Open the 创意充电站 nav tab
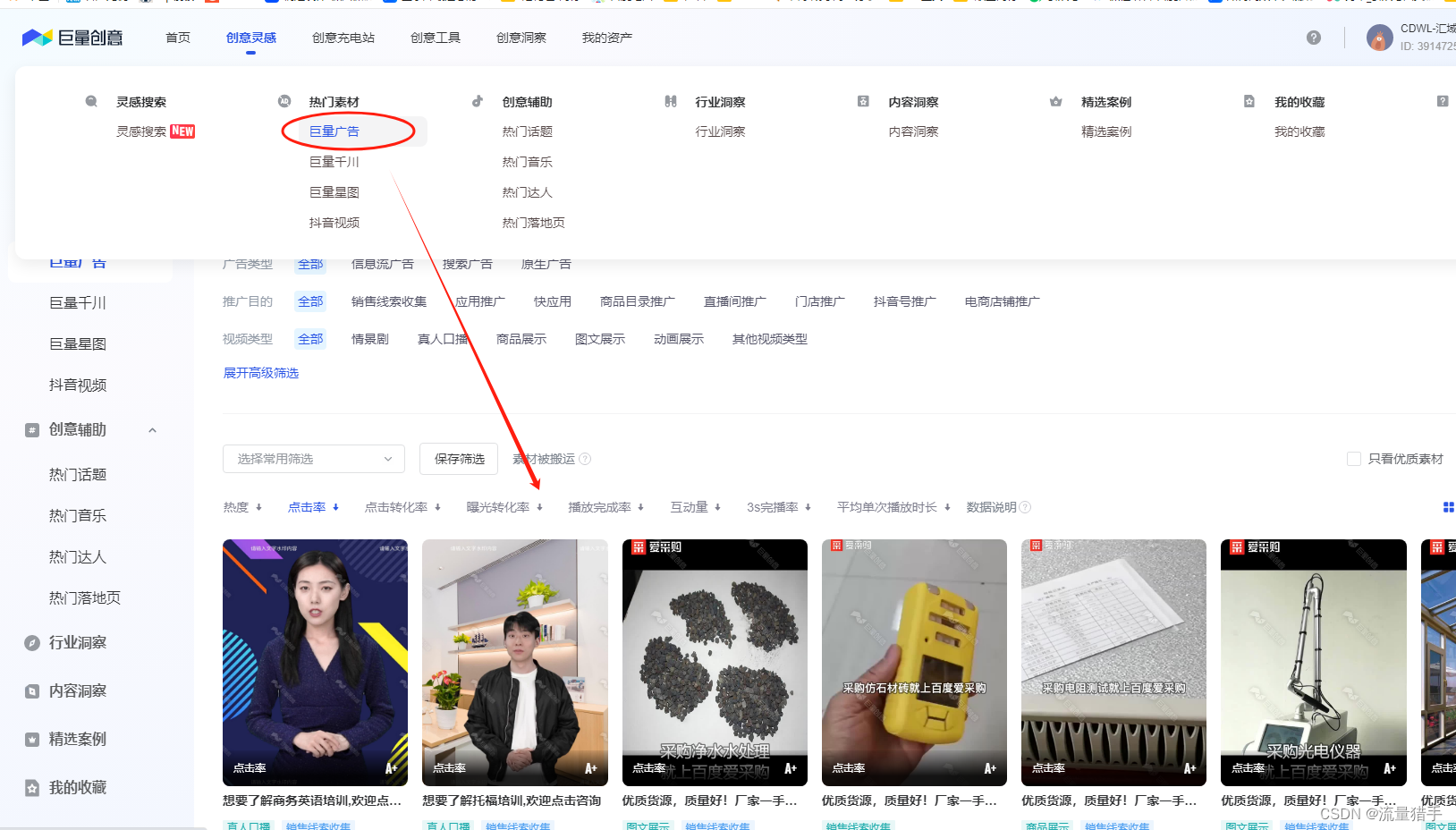 343,38
